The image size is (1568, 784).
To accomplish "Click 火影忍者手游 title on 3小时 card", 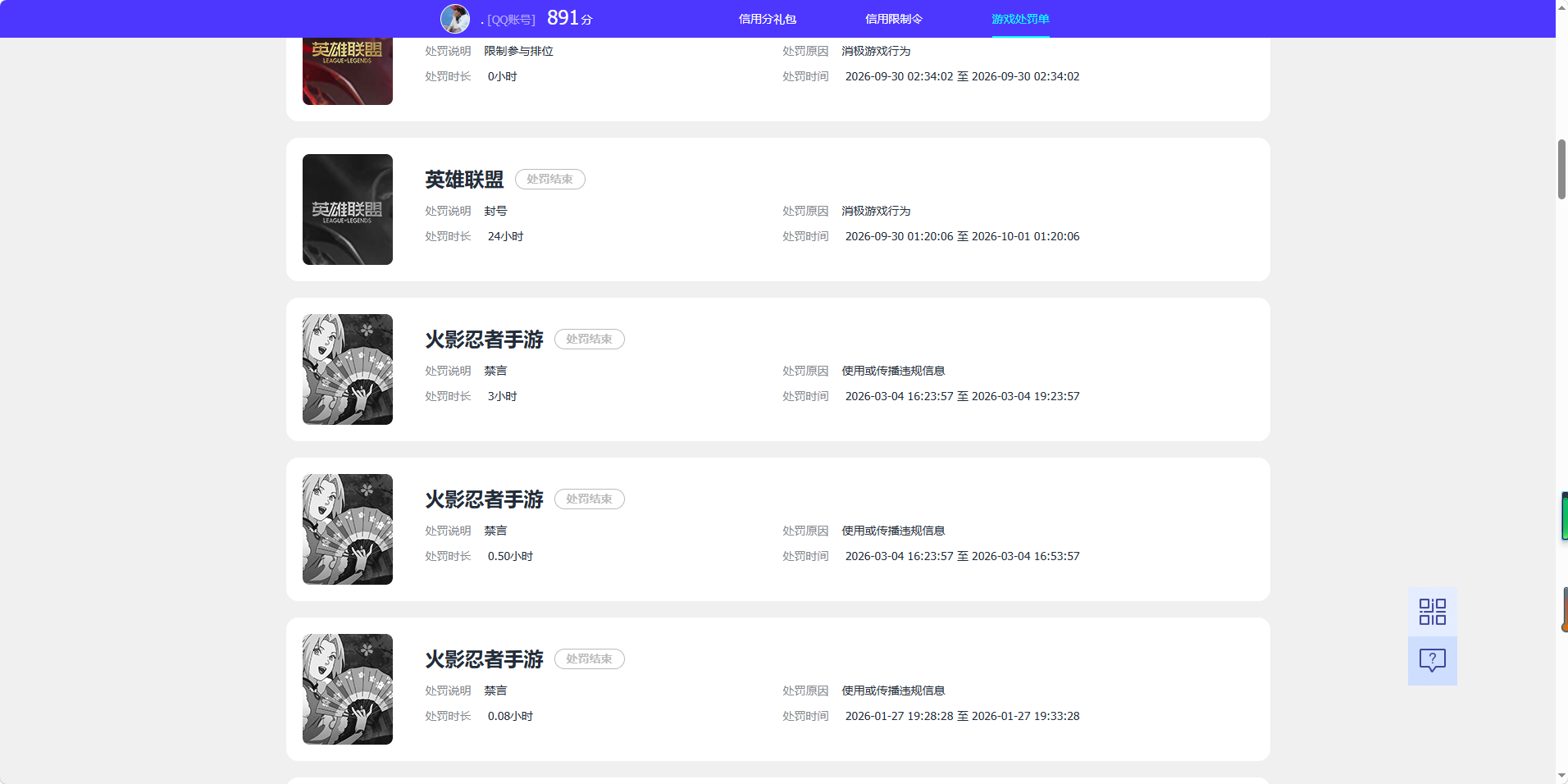I will click(484, 340).
